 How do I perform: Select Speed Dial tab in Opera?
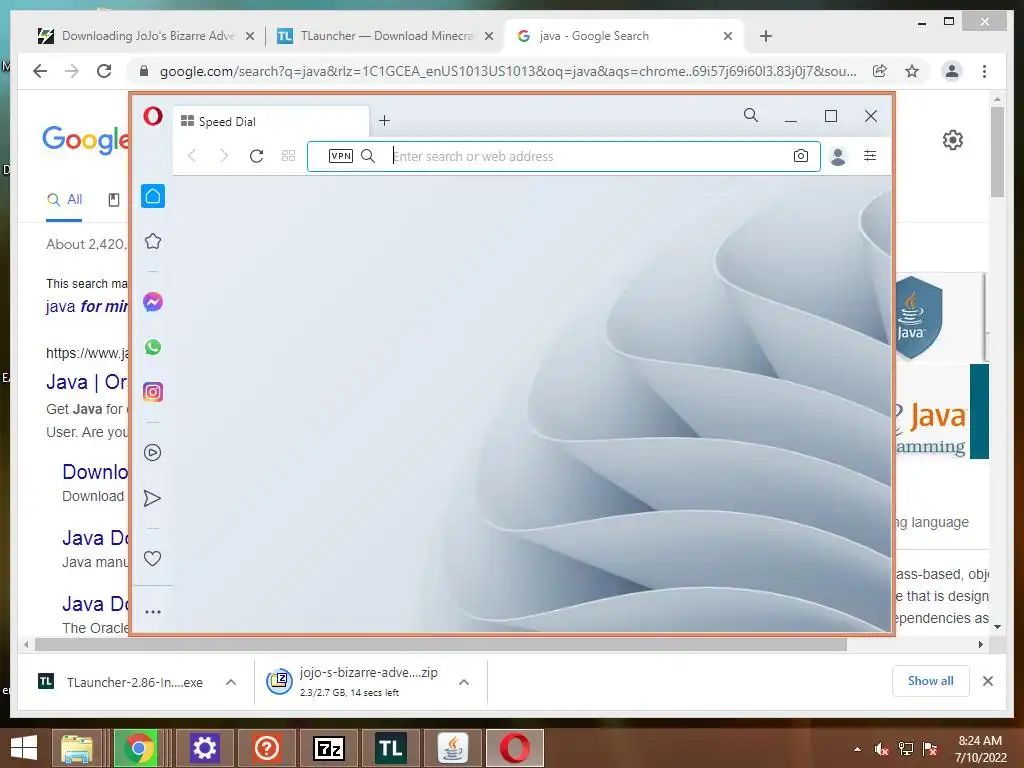click(x=272, y=121)
